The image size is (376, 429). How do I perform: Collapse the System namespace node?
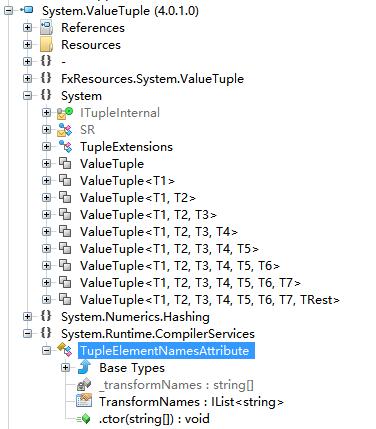28,96
